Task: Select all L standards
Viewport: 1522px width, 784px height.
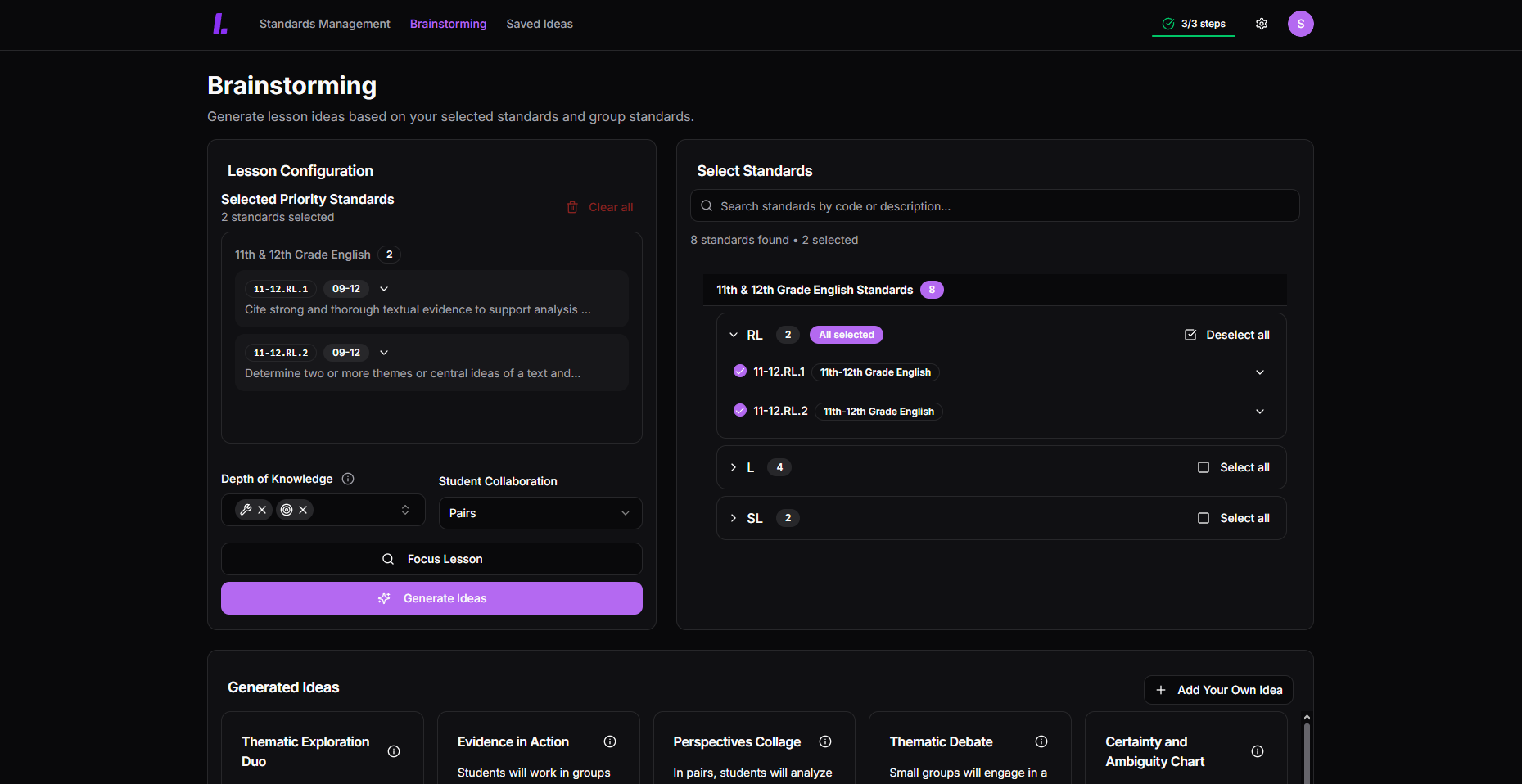Action: click(1233, 467)
